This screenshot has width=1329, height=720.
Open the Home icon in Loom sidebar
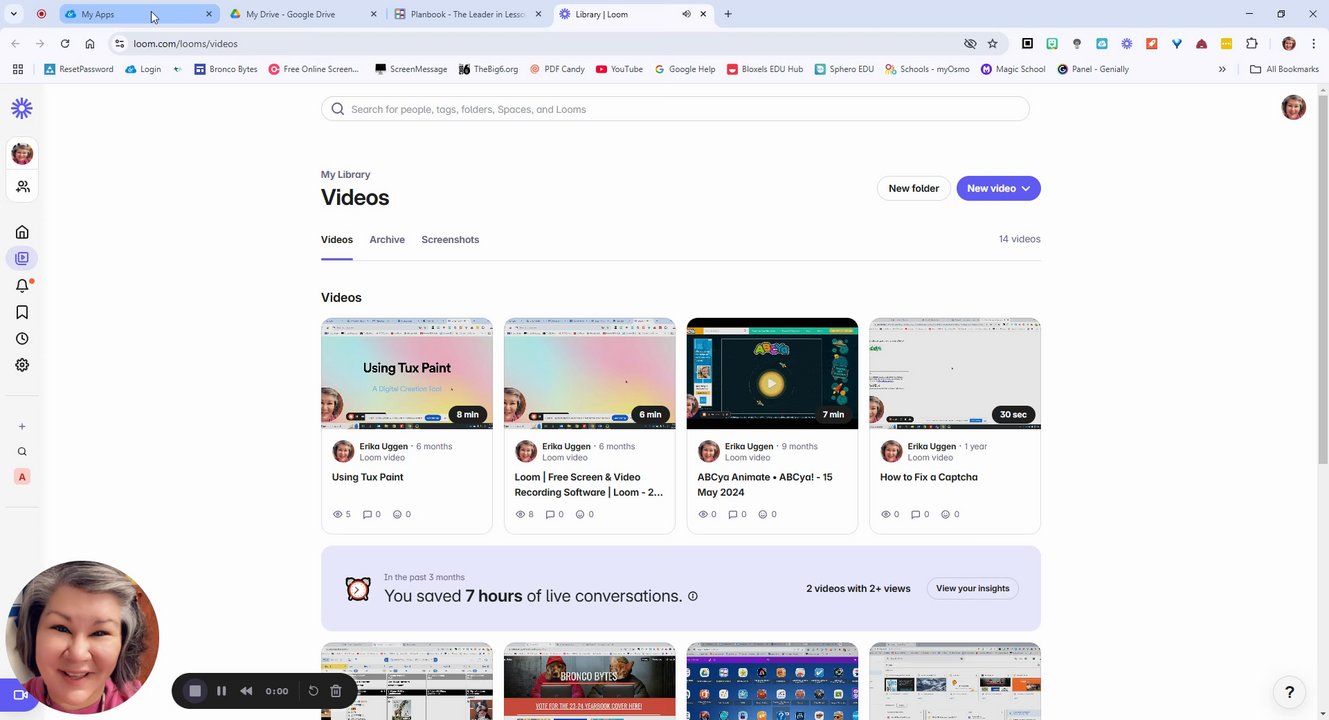pos(22,232)
